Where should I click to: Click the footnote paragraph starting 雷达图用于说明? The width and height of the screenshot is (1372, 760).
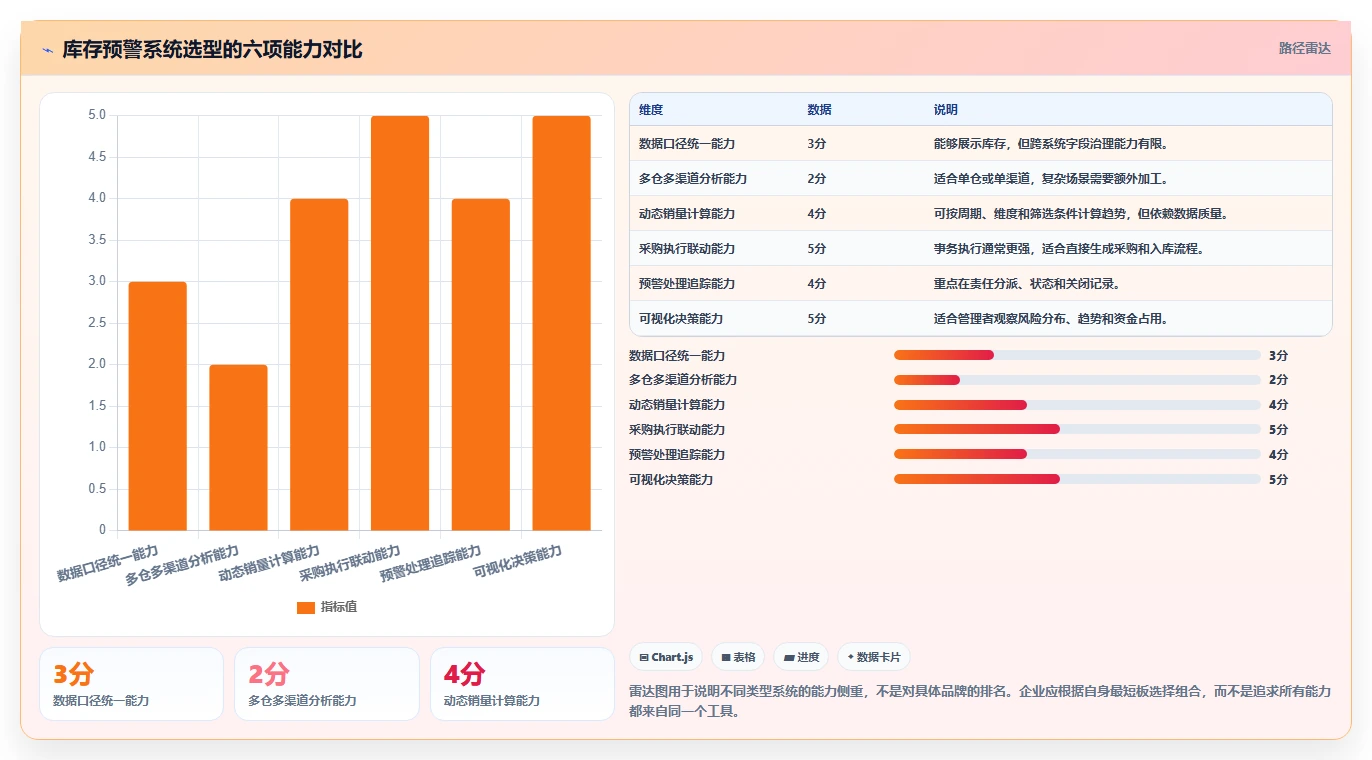pos(980,702)
